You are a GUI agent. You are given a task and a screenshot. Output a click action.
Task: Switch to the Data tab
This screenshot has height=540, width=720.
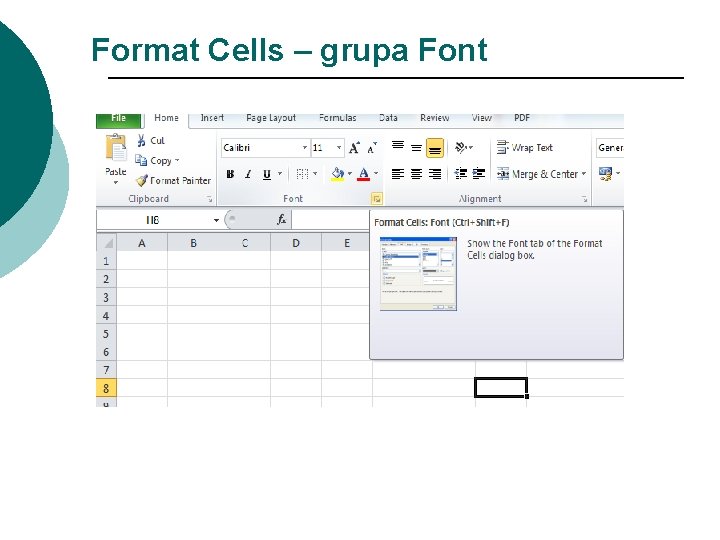pos(388,118)
